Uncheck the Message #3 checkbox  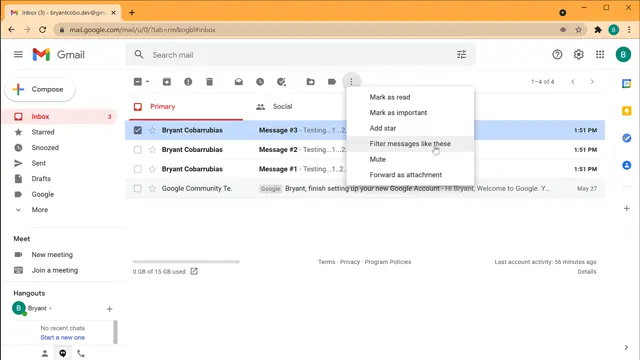click(x=138, y=130)
